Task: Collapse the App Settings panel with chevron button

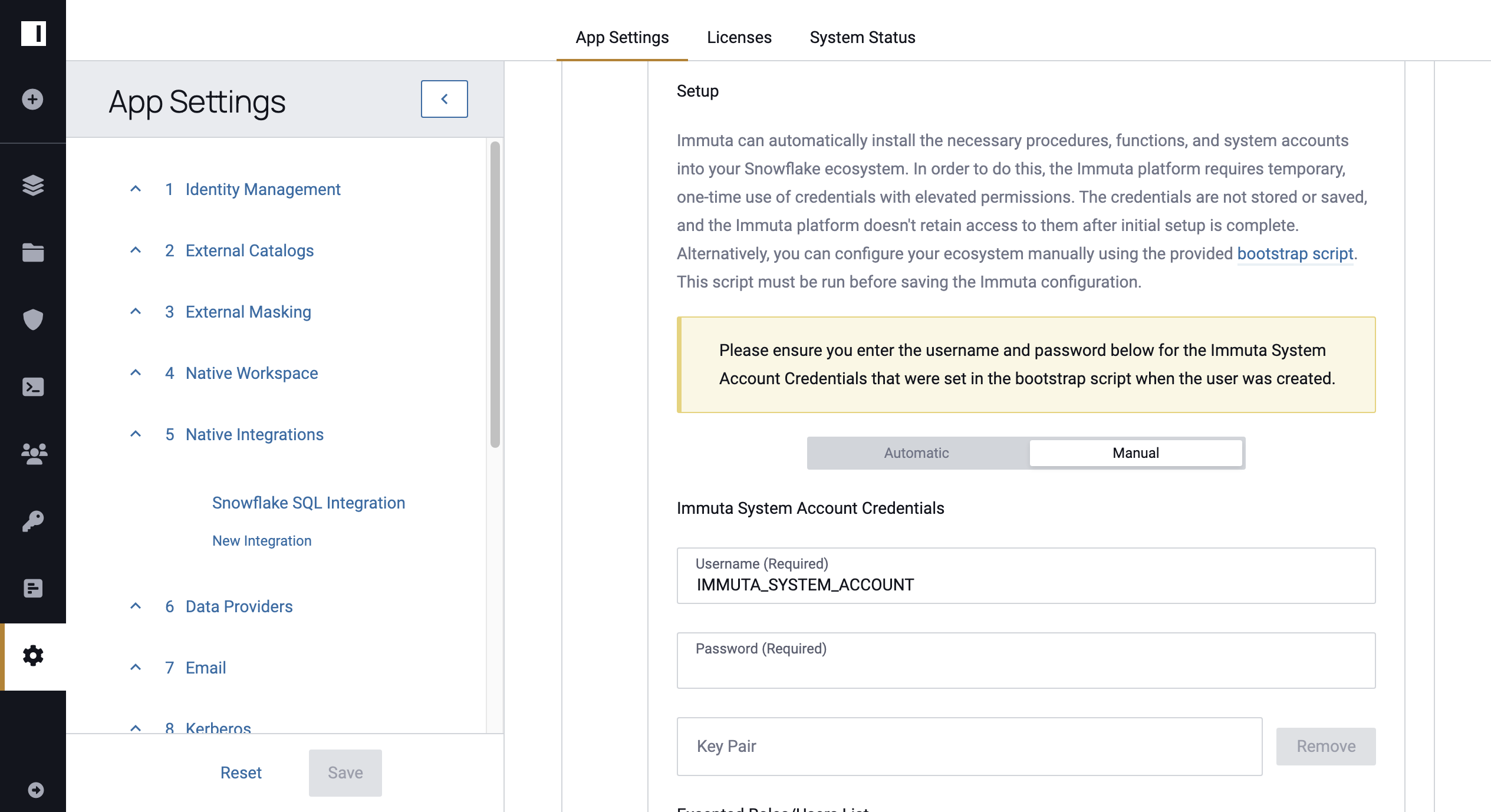Action: pos(445,99)
